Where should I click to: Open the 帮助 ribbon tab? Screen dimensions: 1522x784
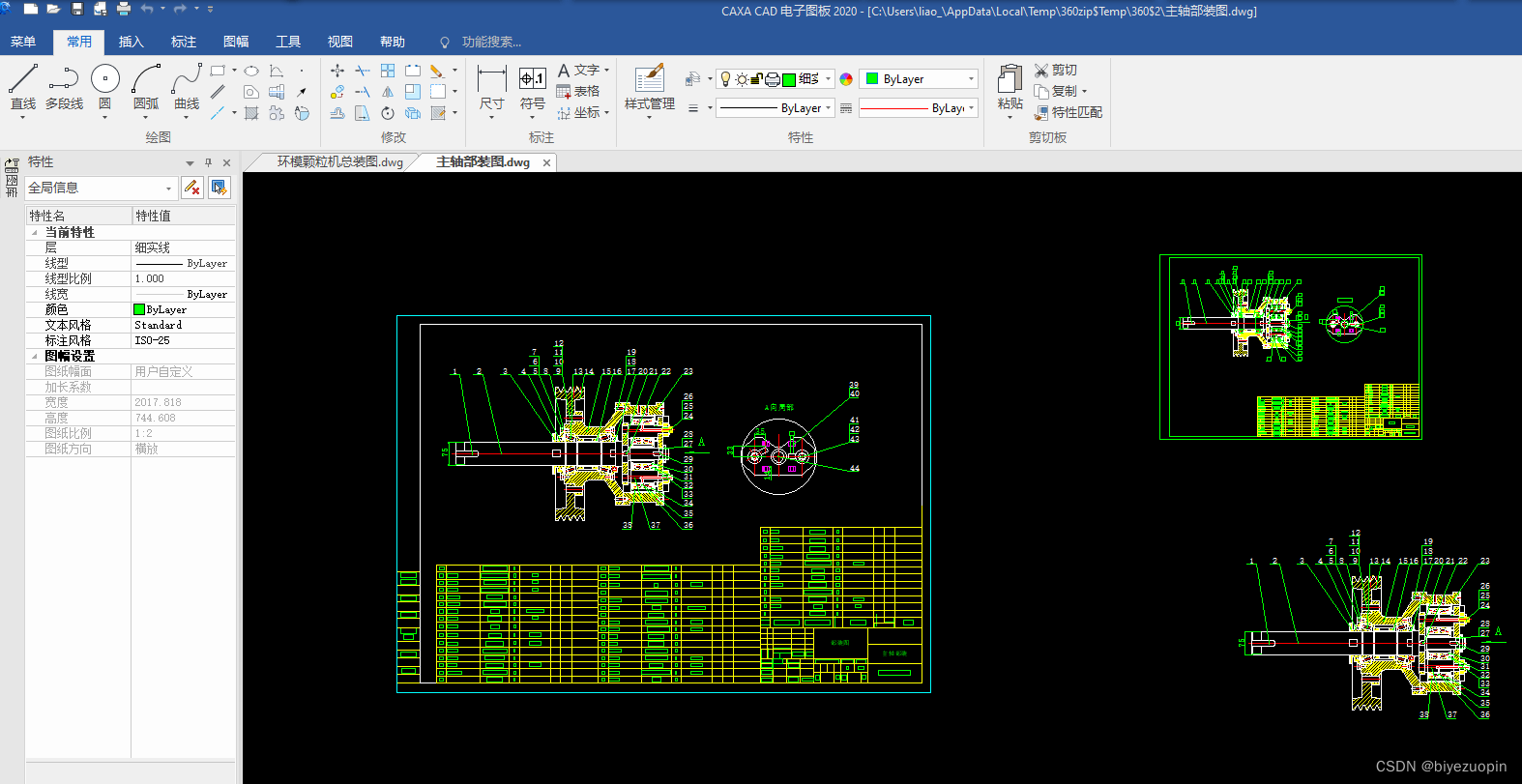coord(393,42)
